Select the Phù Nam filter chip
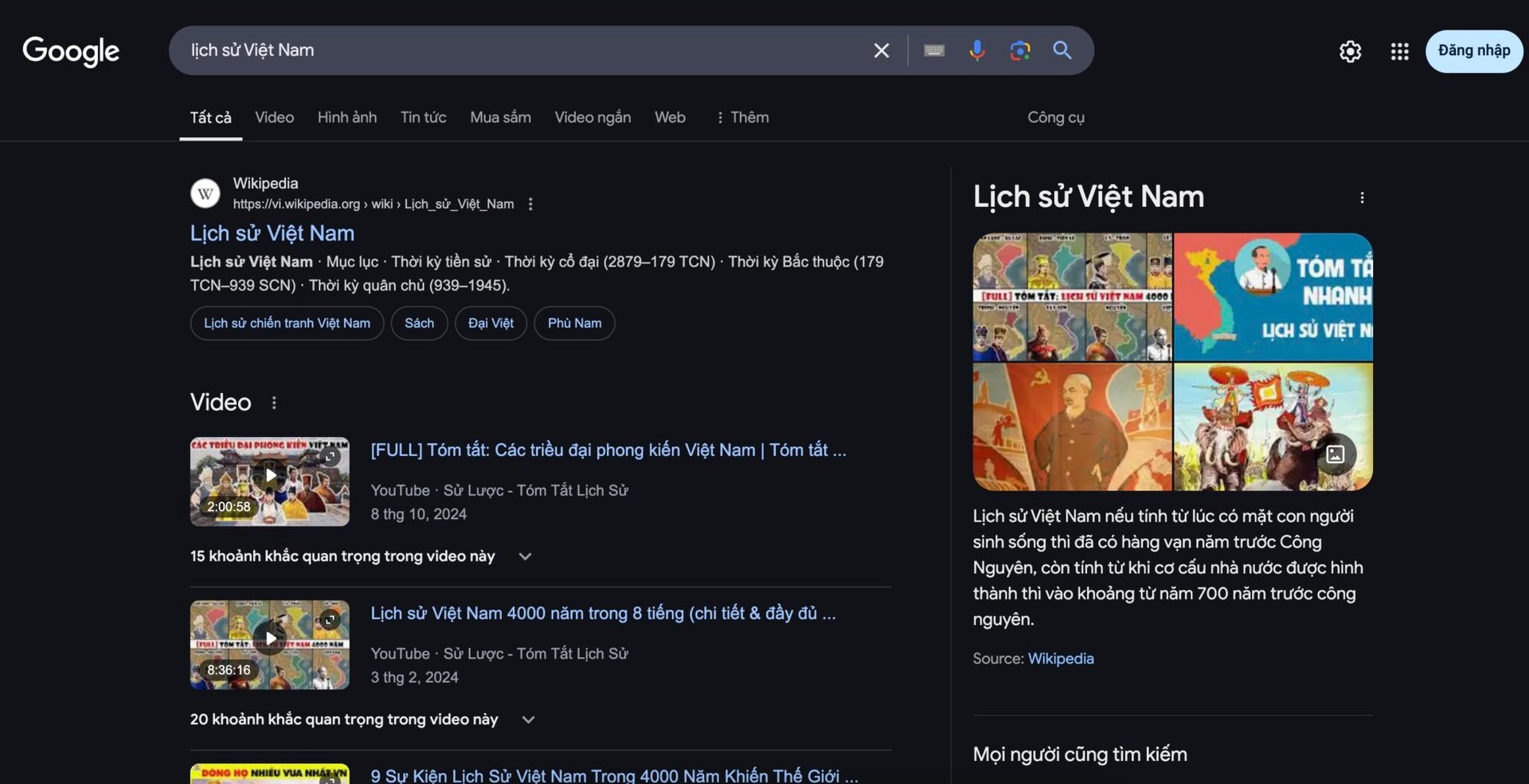Image resolution: width=1529 pixels, height=784 pixels. [x=574, y=323]
